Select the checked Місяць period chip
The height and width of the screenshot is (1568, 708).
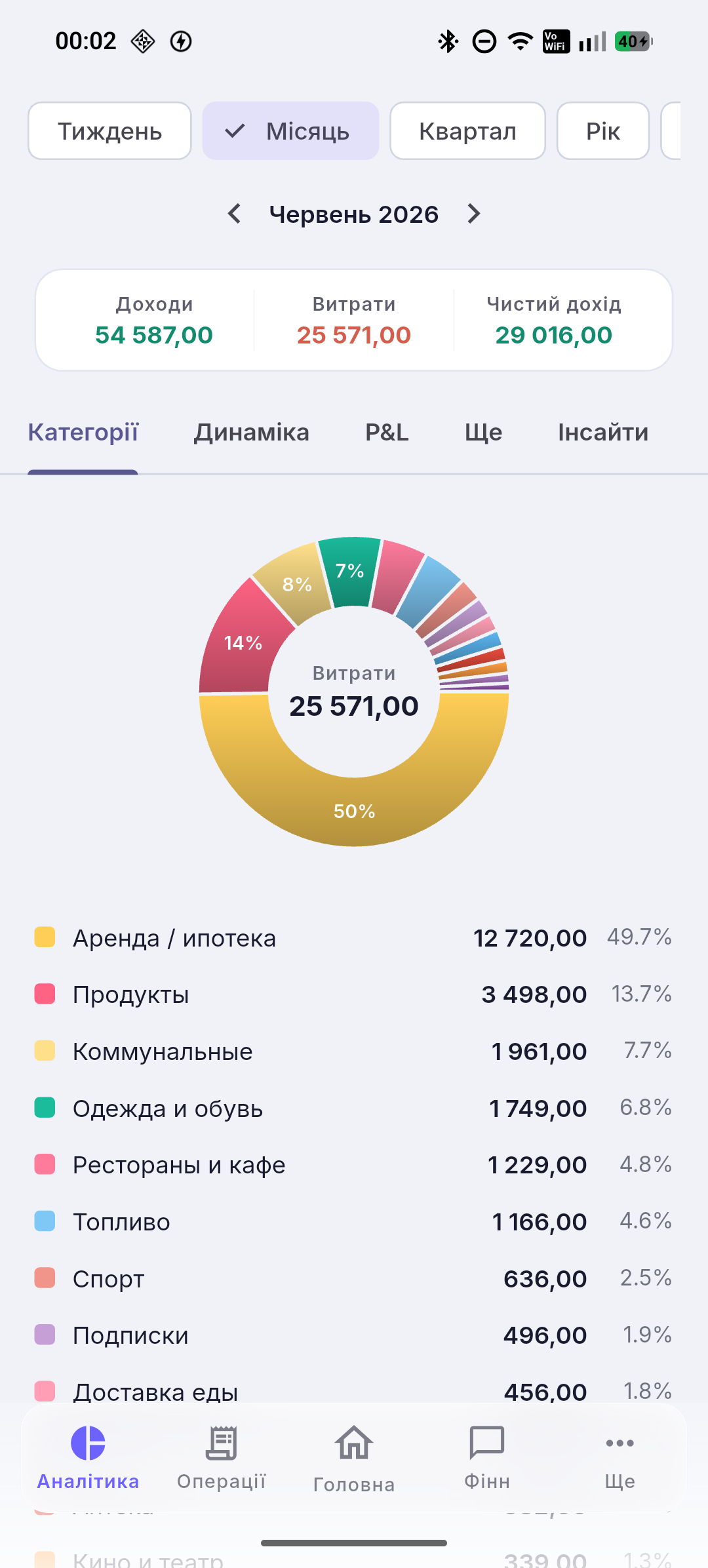[x=290, y=130]
